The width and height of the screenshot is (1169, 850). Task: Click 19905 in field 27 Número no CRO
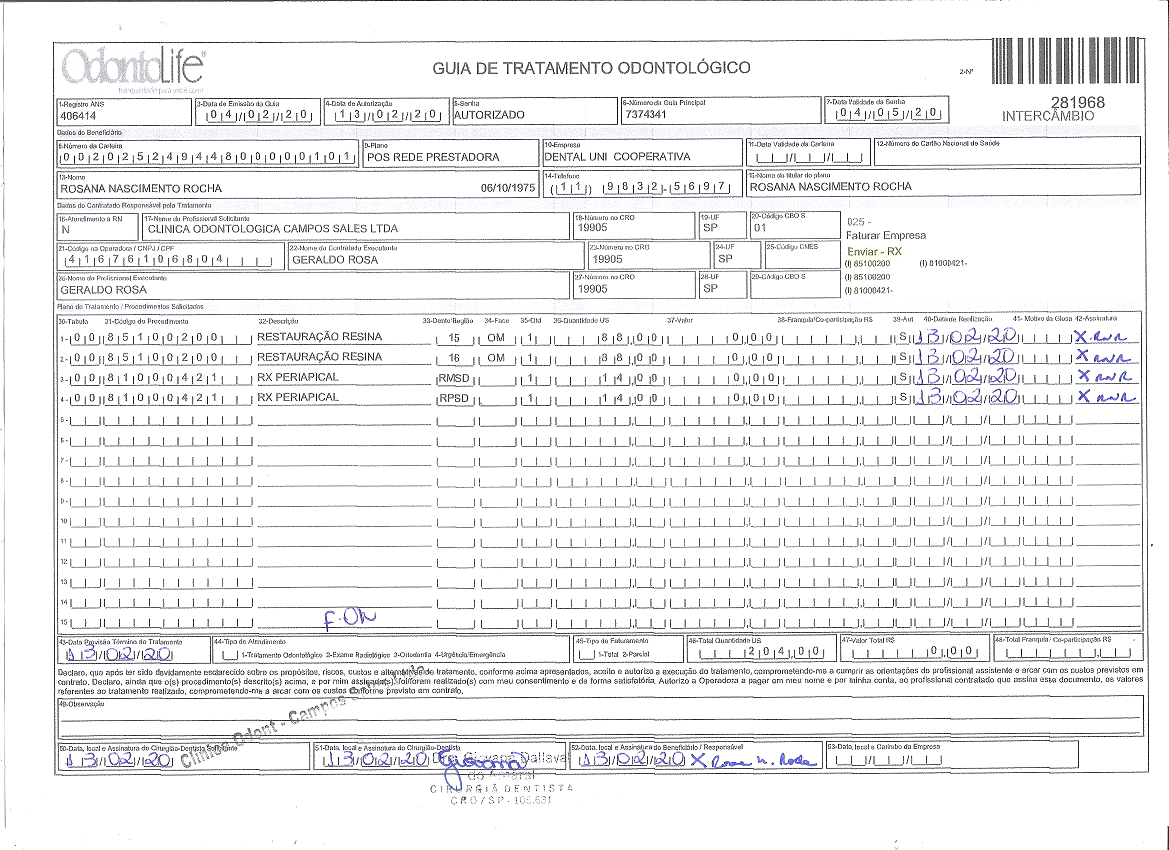pos(593,289)
